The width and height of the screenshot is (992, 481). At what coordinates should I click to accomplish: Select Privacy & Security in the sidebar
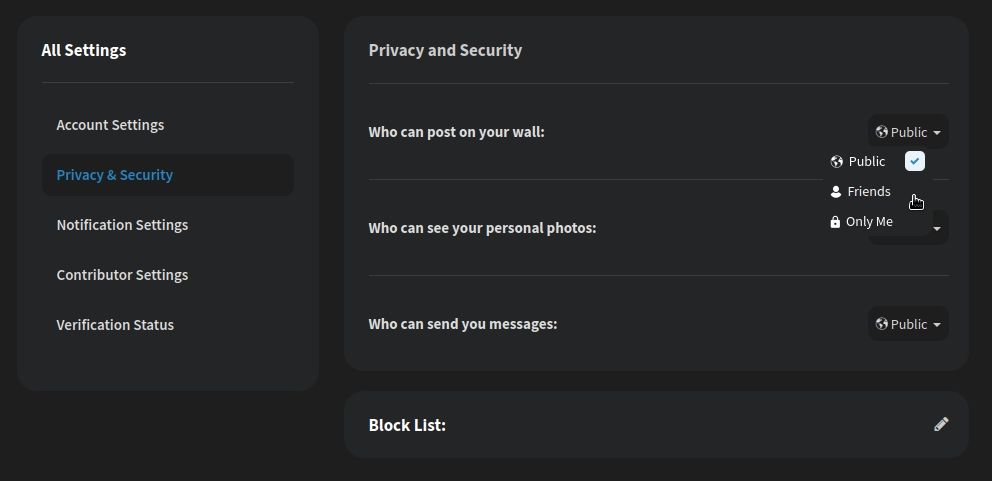(115, 175)
